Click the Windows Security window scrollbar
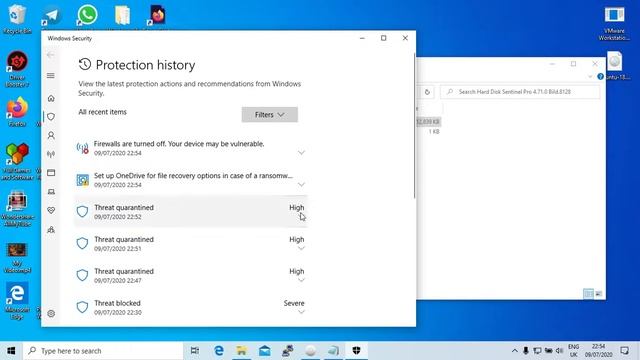The width and height of the screenshot is (640, 360). (414, 127)
